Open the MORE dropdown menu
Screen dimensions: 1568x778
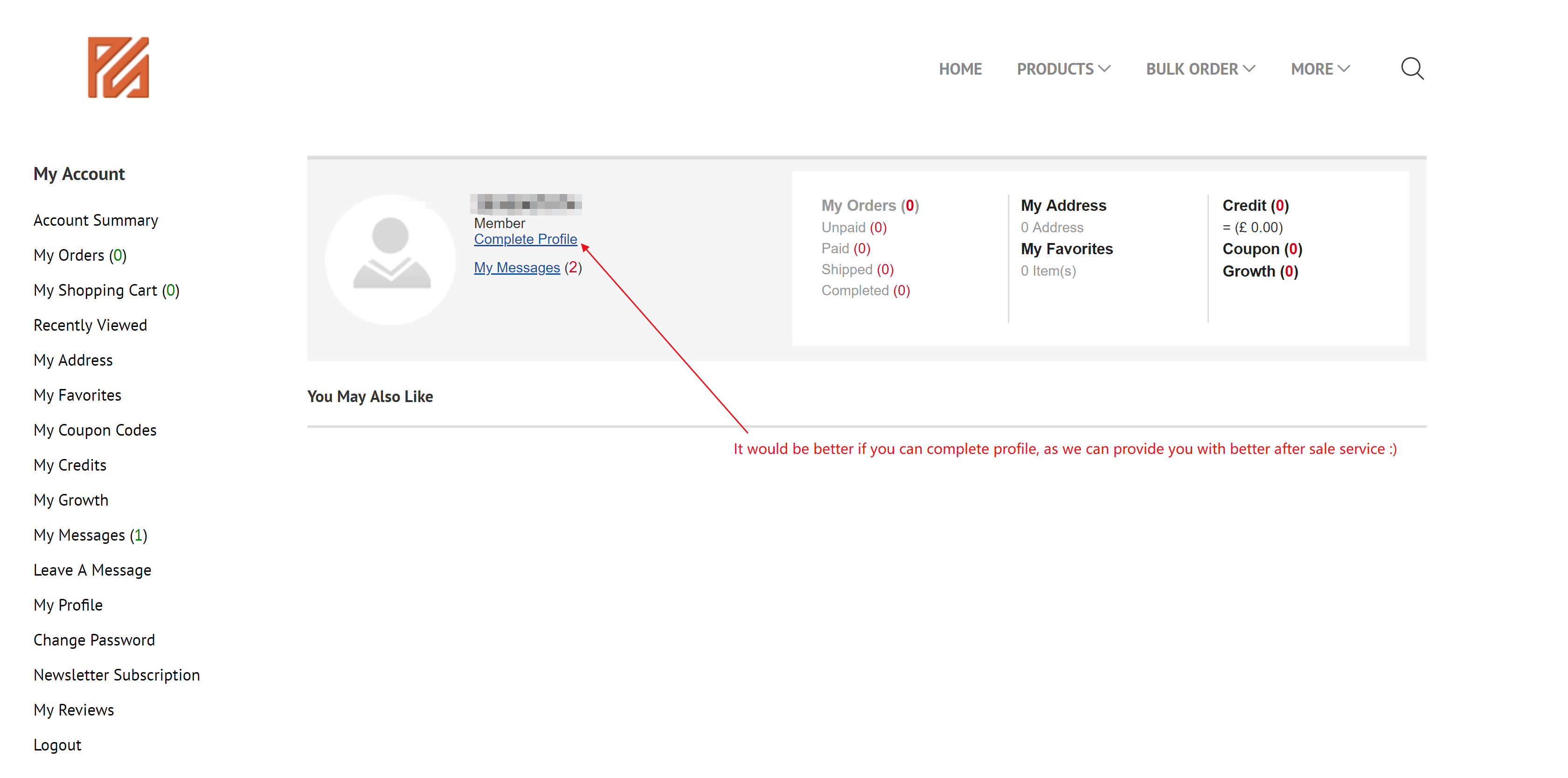pos(1320,69)
